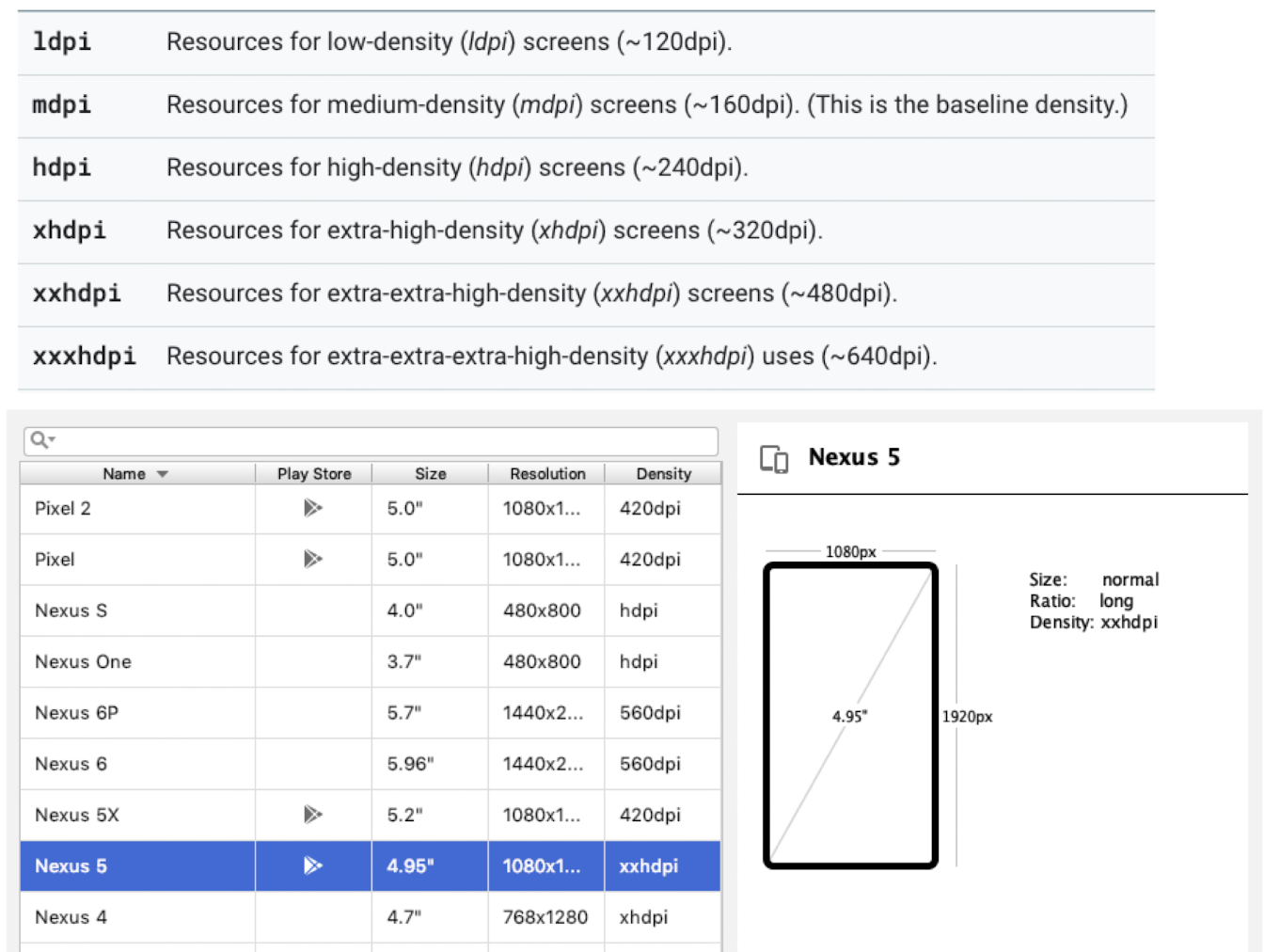The image size is (1264, 952).
Task: Click the 560dpi density cell of Nexus 6P
Action: (x=662, y=713)
